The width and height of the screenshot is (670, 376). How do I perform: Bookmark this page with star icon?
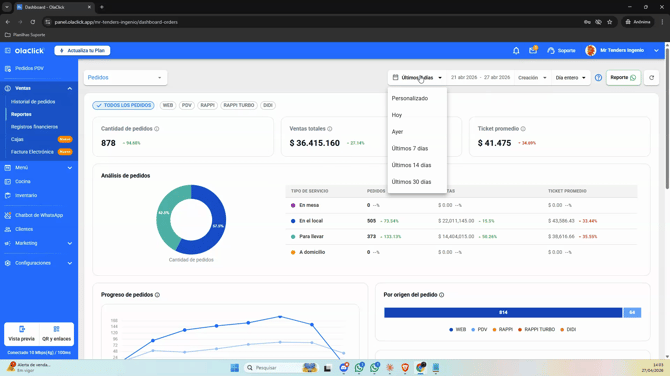click(610, 22)
